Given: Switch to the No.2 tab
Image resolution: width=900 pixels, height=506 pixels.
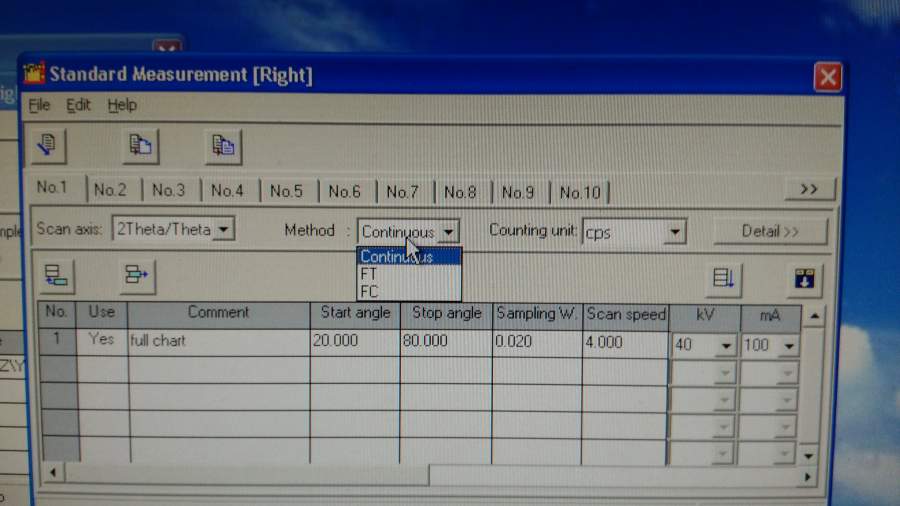Looking at the screenshot, I should click(x=110, y=190).
